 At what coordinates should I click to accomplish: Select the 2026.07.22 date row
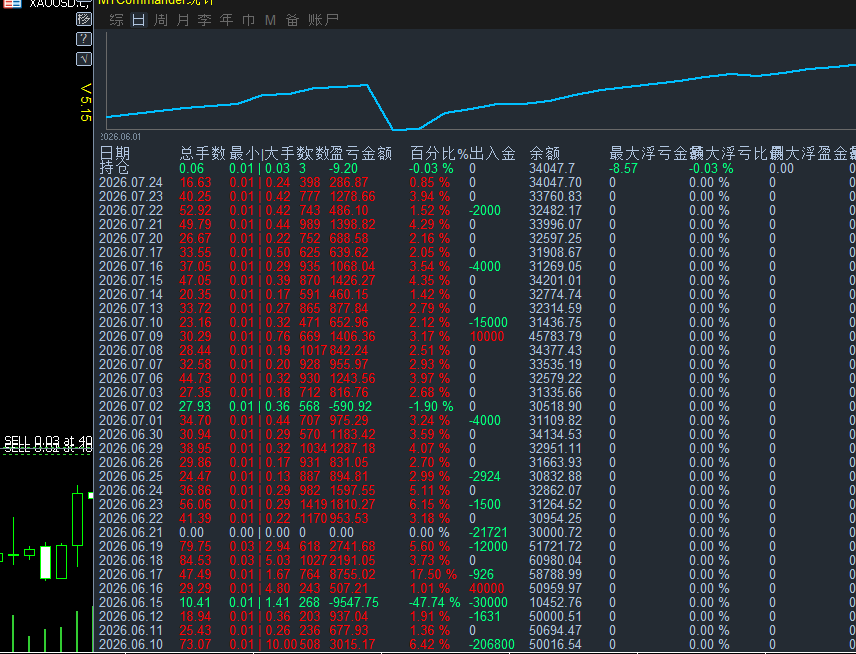pos(131,210)
